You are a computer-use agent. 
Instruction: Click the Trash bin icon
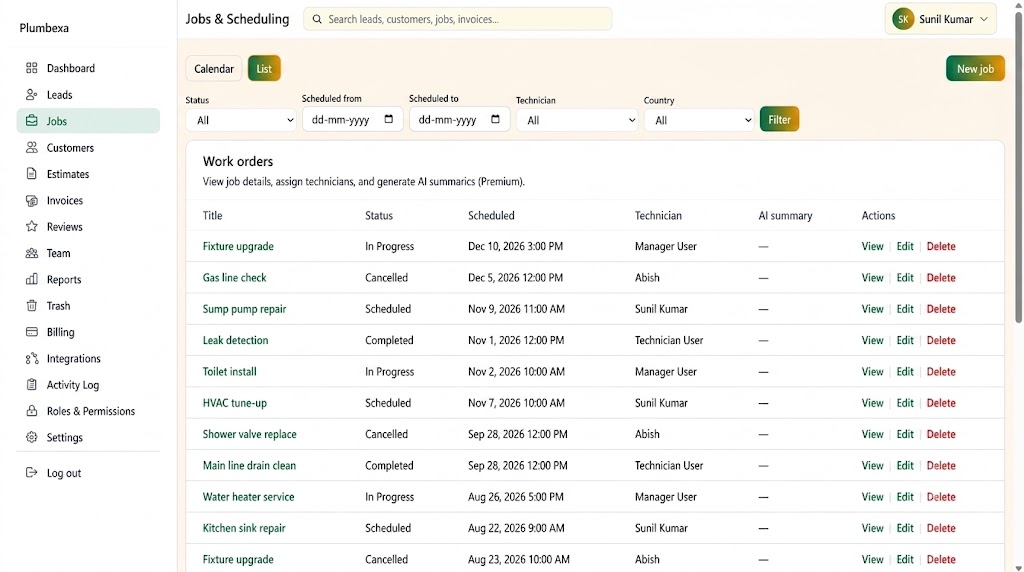pos(31,306)
